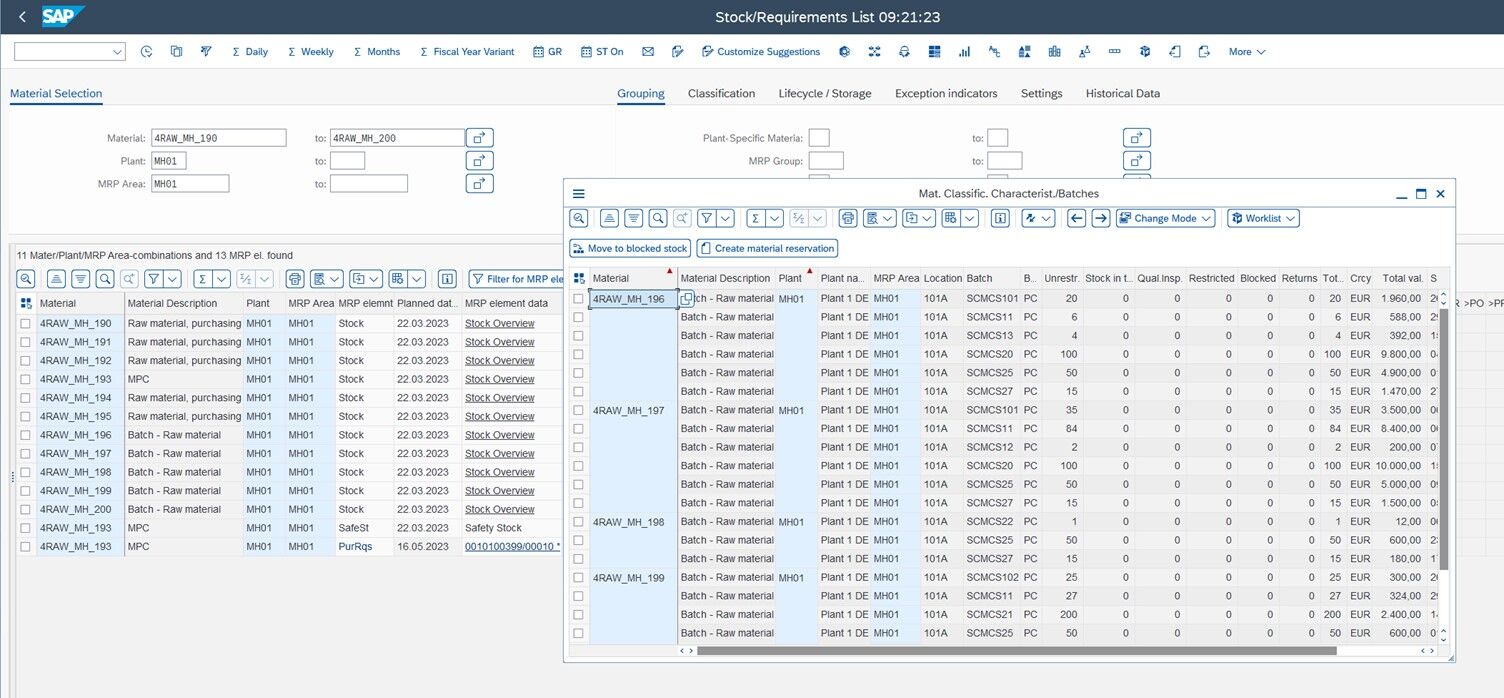Click the table grid layout icon
This screenshot has height=698, width=1504.
point(935,52)
